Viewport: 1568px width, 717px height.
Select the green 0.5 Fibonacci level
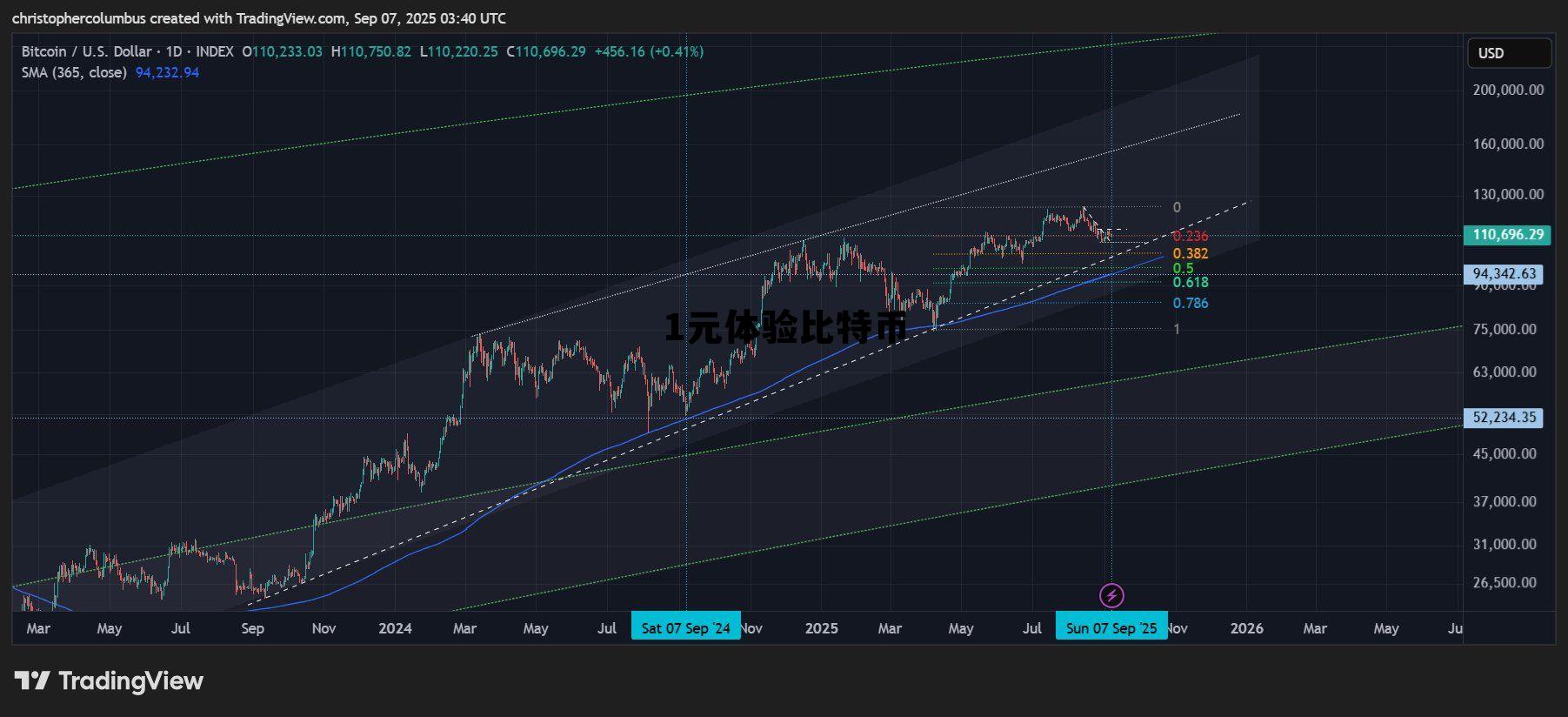pyautogui.click(x=1183, y=268)
